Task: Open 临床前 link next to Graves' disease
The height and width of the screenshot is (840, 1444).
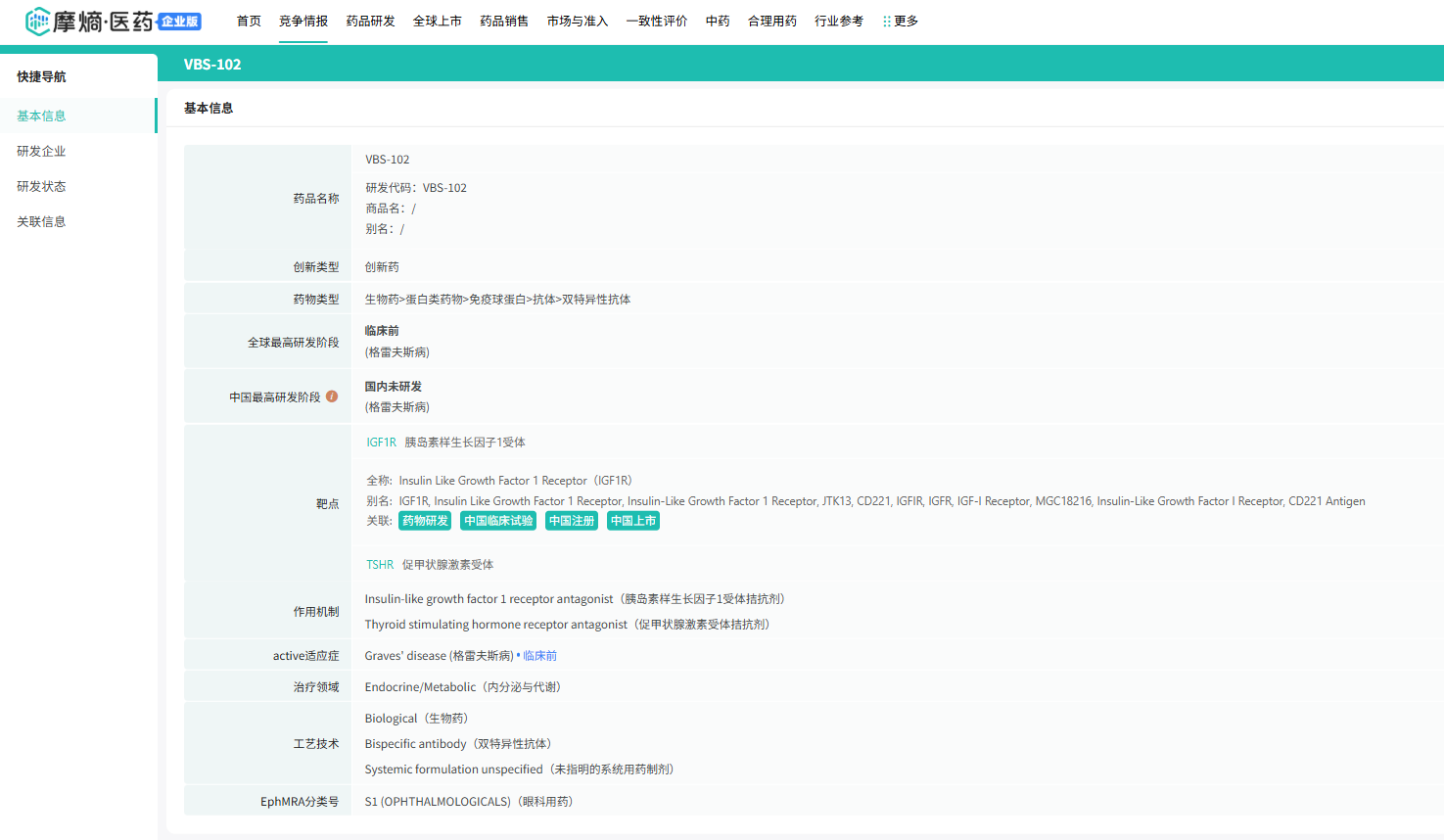Action: click(x=539, y=656)
